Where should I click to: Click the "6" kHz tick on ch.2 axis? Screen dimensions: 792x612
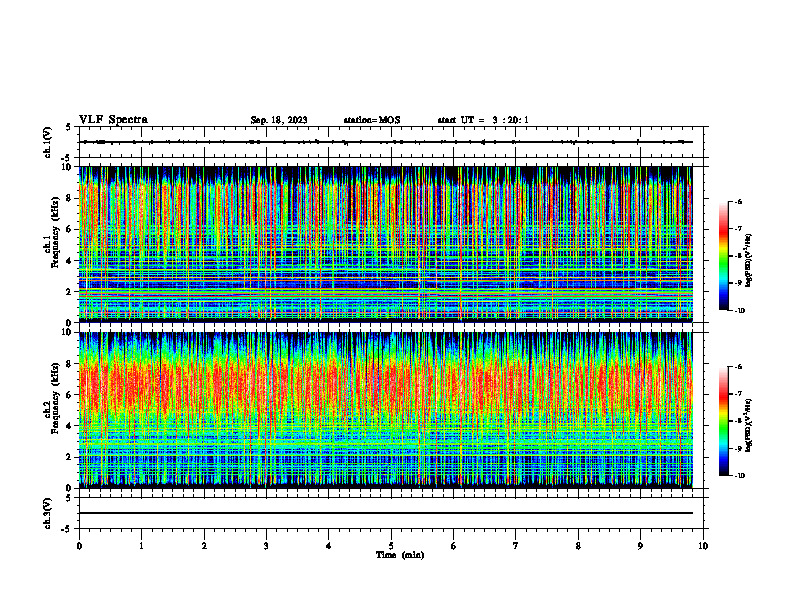click(70, 395)
